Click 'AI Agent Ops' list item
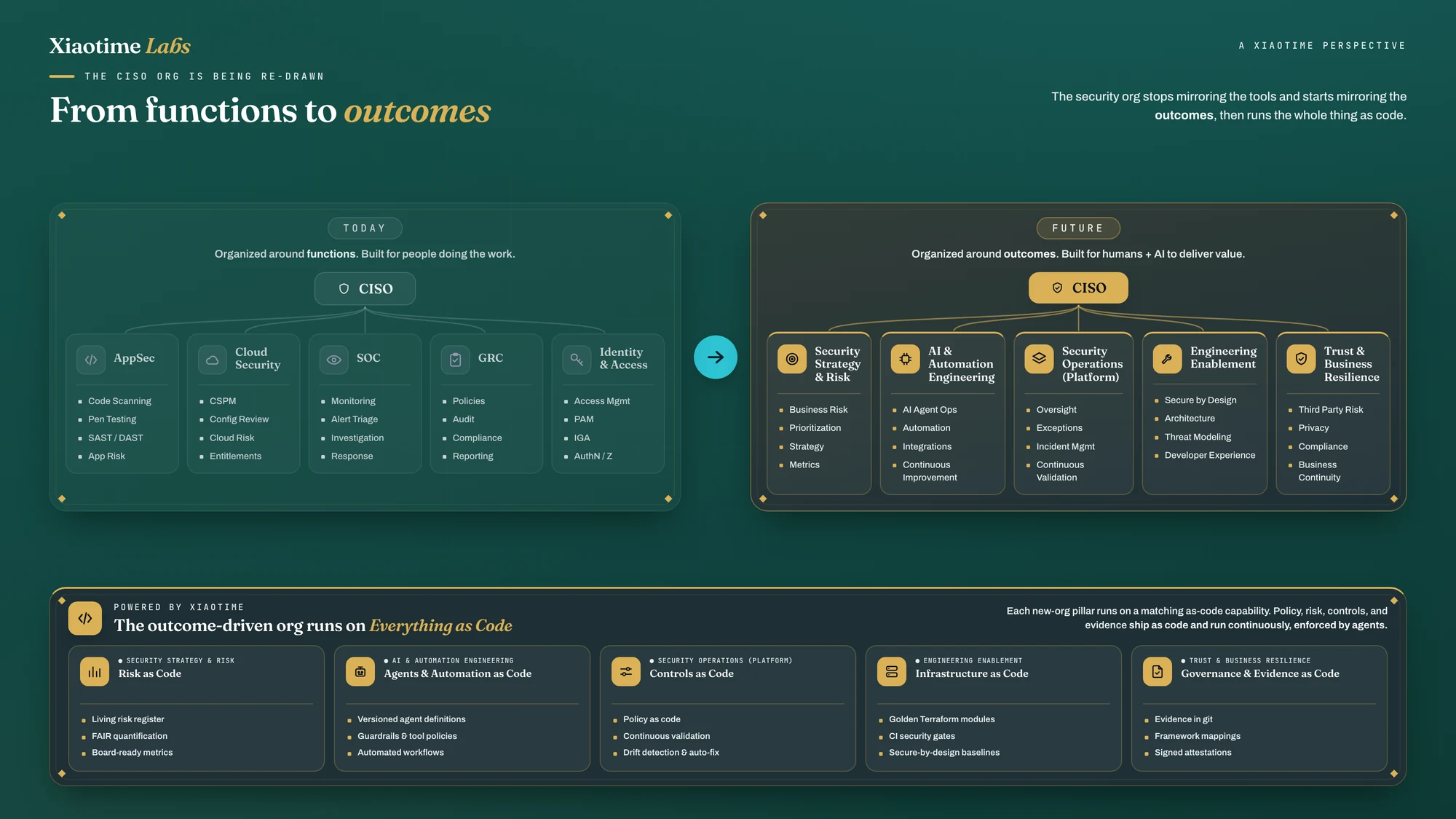 930,410
